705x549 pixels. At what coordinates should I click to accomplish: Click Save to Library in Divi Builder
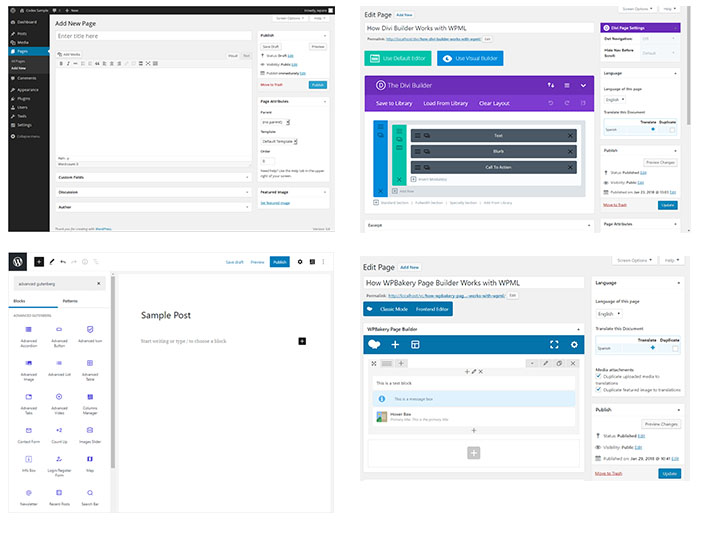tap(394, 103)
